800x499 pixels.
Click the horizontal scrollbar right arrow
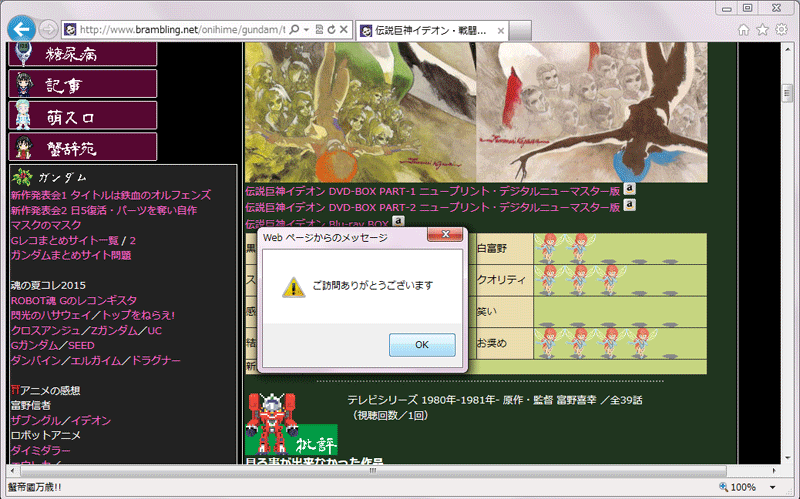tap(774, 470)
